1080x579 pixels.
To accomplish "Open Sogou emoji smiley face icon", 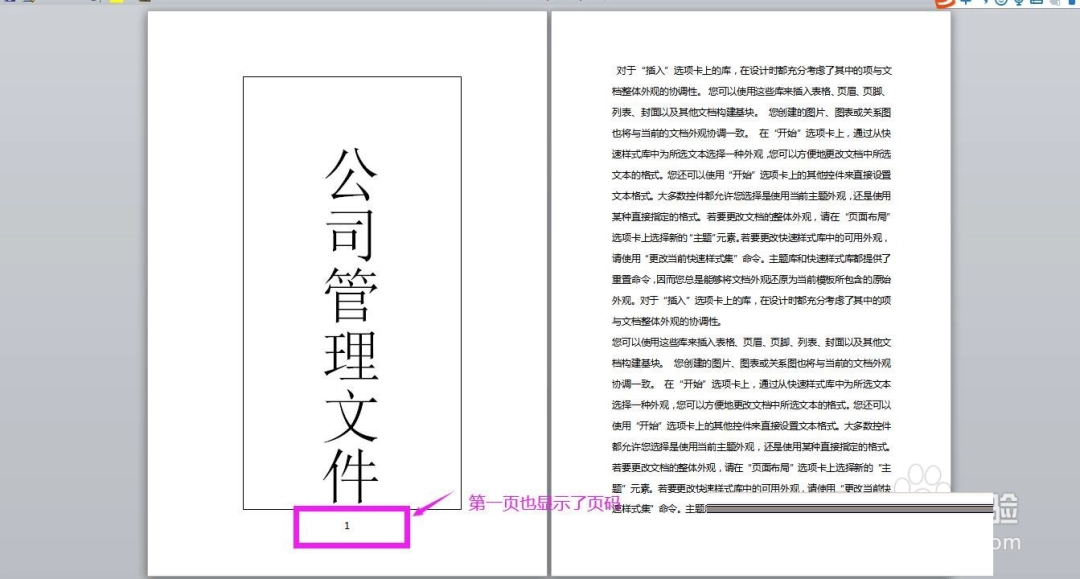I will pyautogui.click(x=1001, y=2).
